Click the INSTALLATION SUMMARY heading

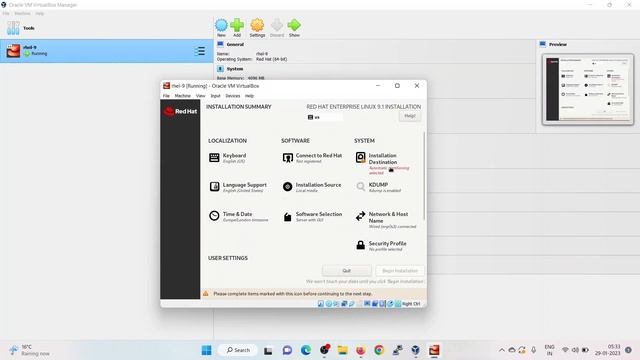(238, 107)
